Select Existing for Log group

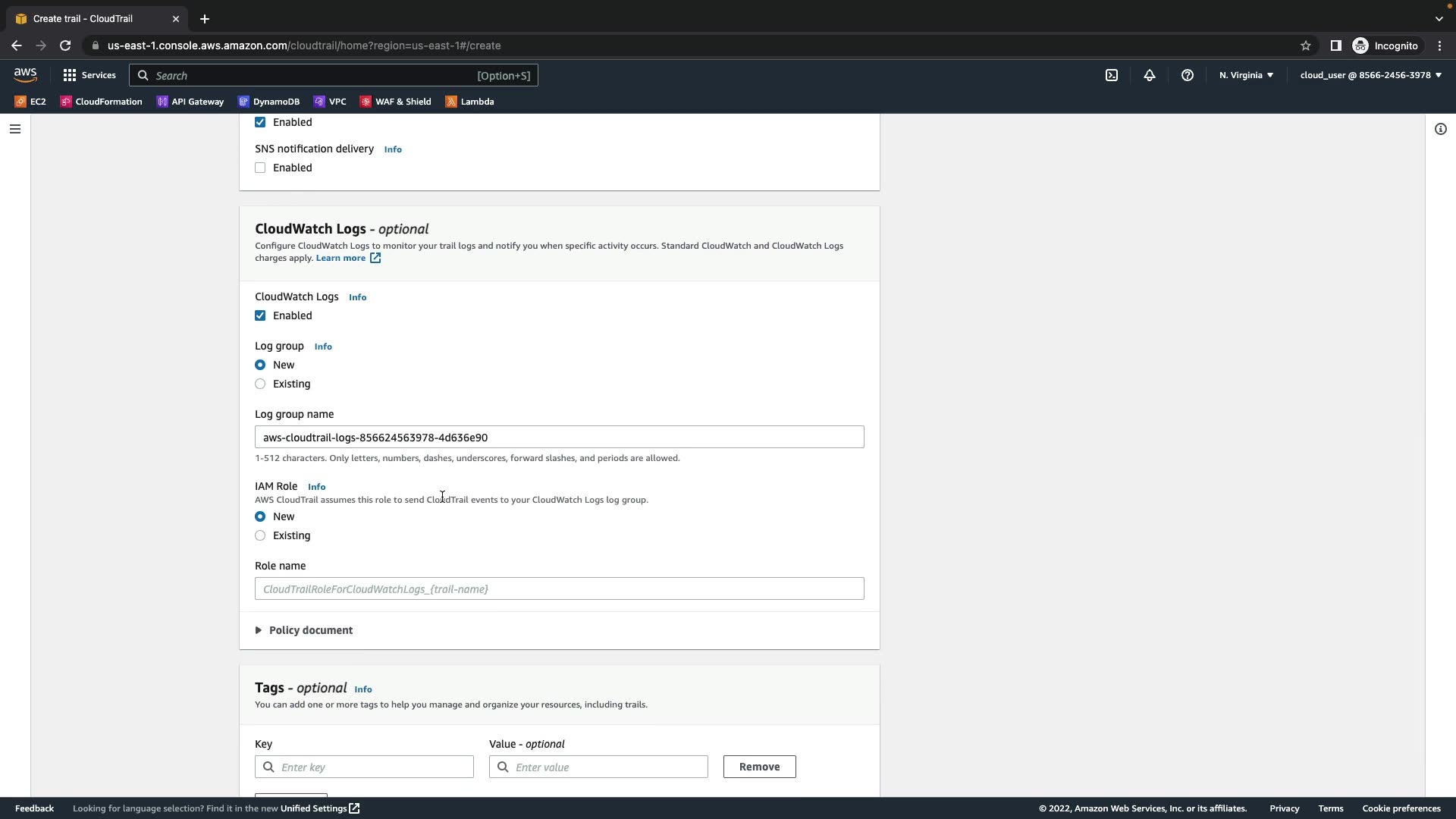click(x=260, y=384)
